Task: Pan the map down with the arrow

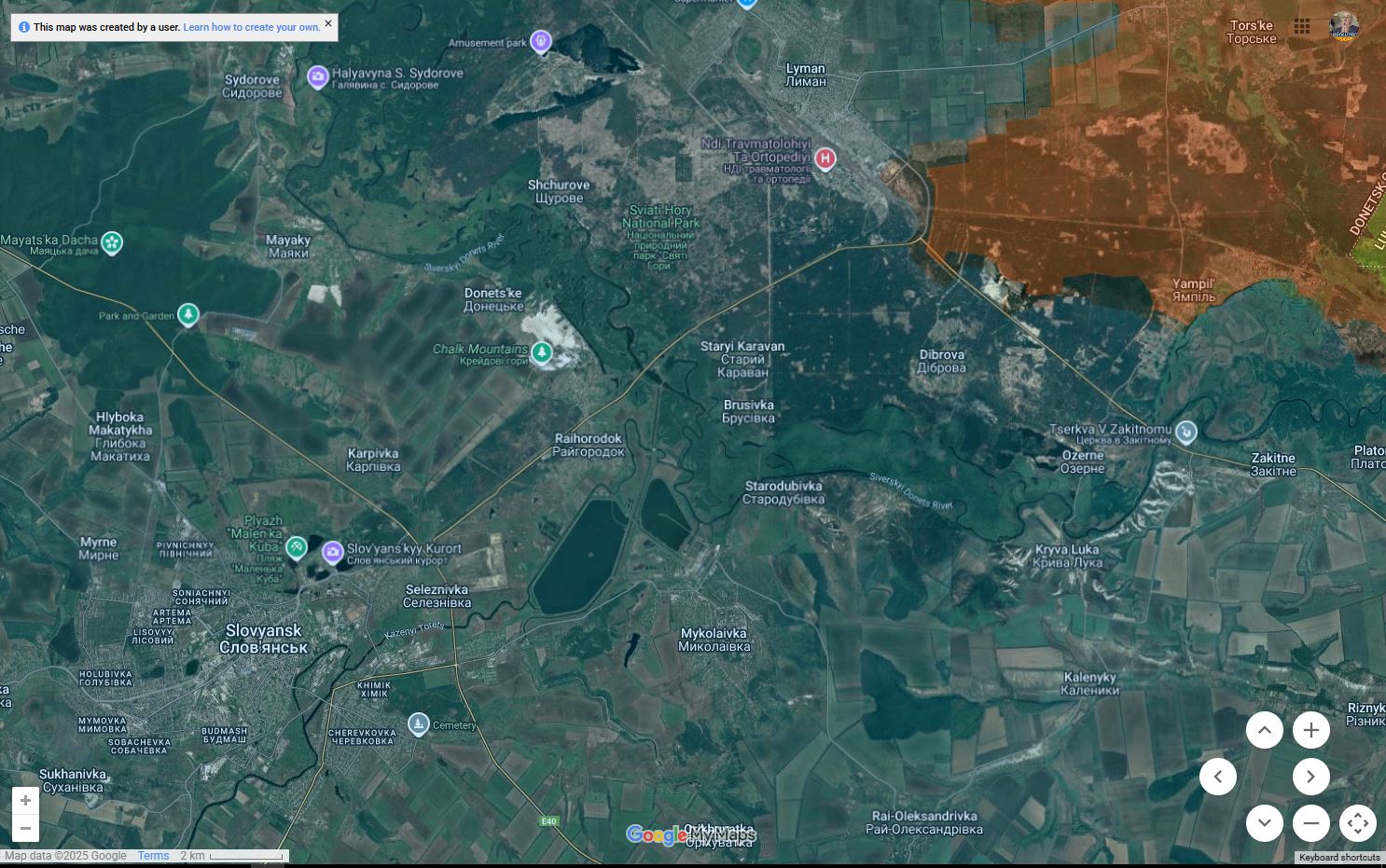Action: [x=1265, y=823]
